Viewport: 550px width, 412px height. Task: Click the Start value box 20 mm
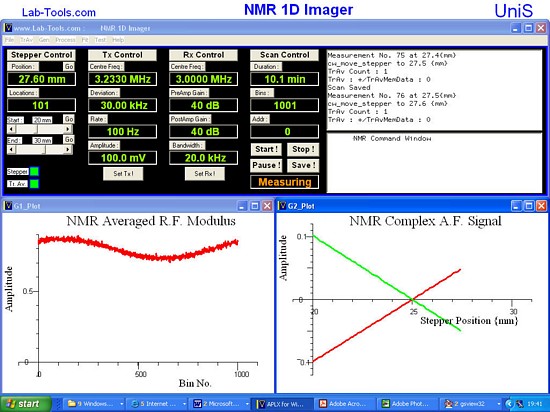point(42,120)
